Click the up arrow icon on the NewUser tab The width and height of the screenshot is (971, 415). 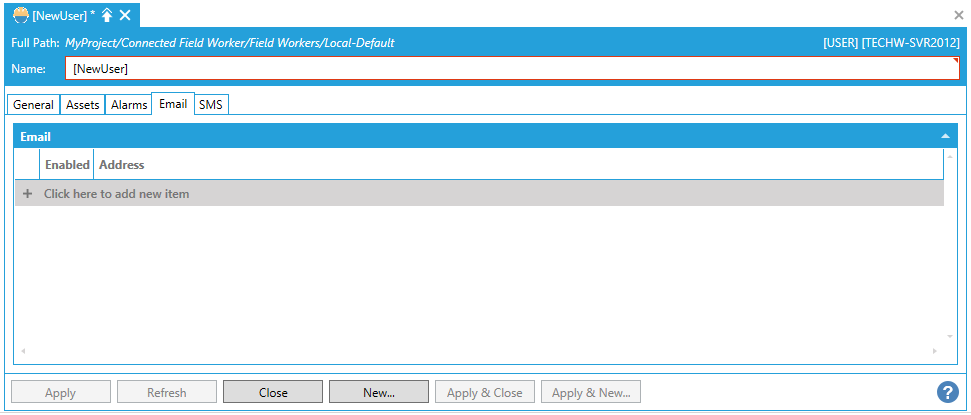pyautogui.click(x=107, y=15)
